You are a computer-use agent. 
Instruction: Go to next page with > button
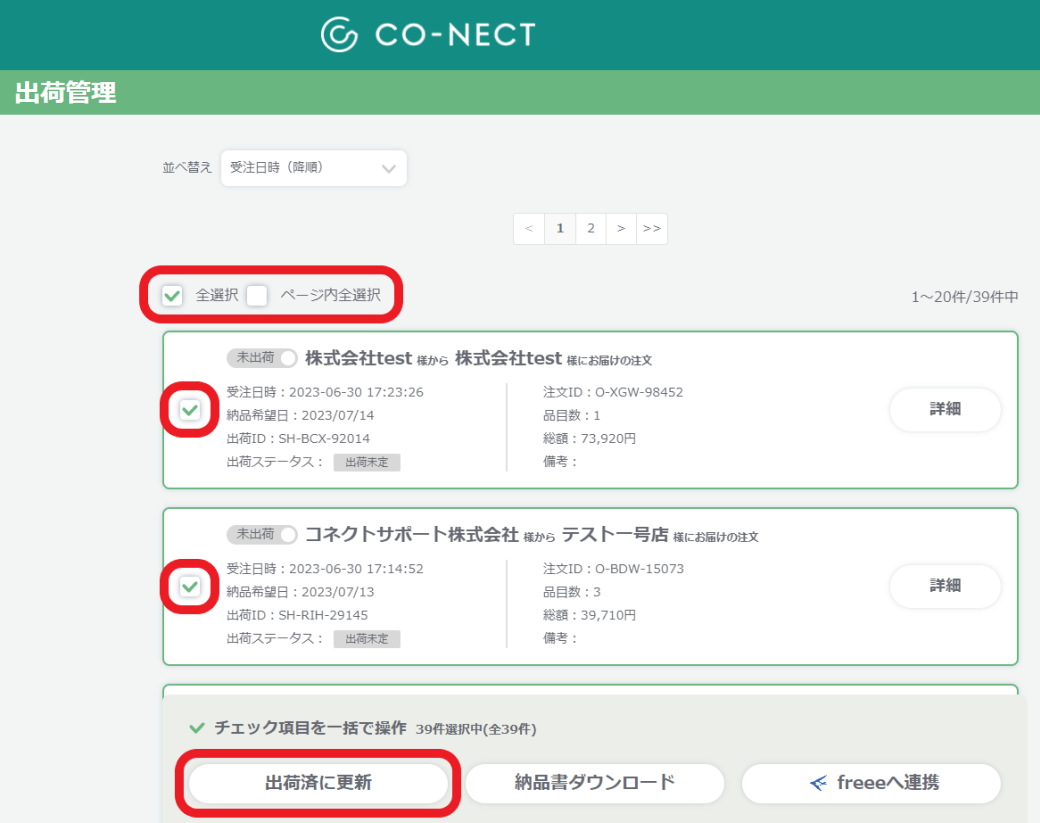[621, 229]
